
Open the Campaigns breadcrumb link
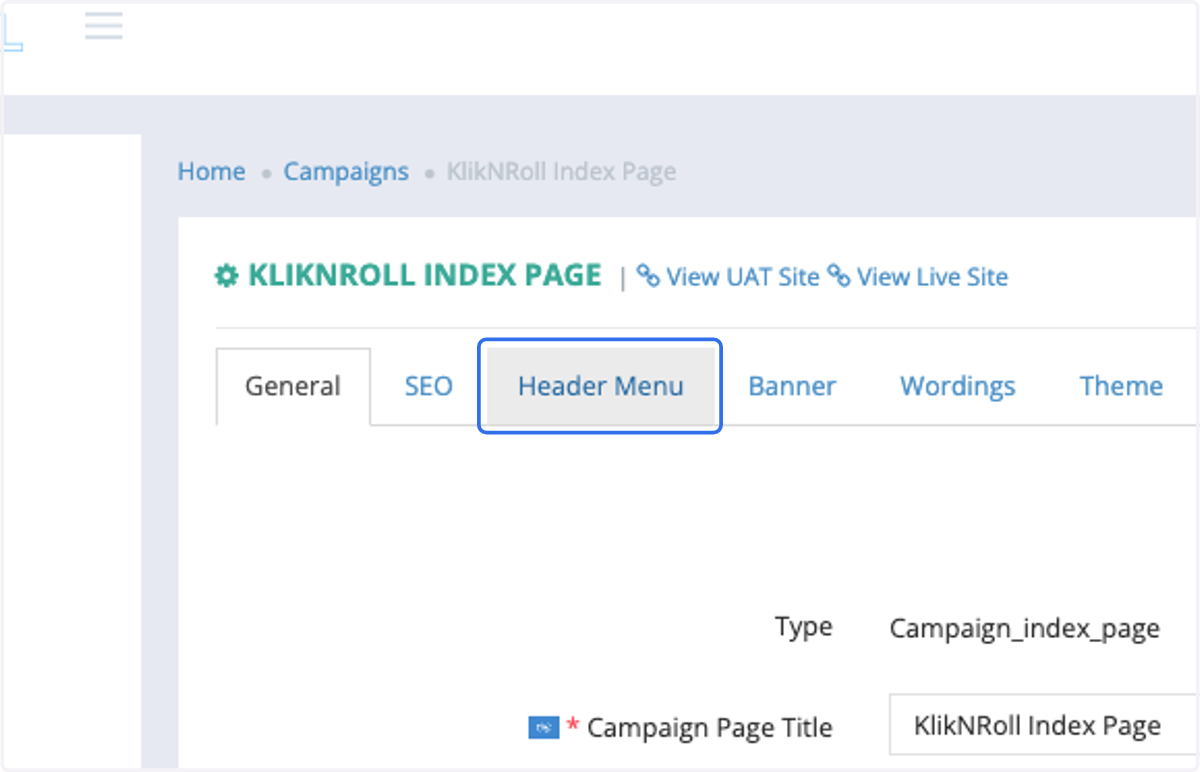click(346, 171)
